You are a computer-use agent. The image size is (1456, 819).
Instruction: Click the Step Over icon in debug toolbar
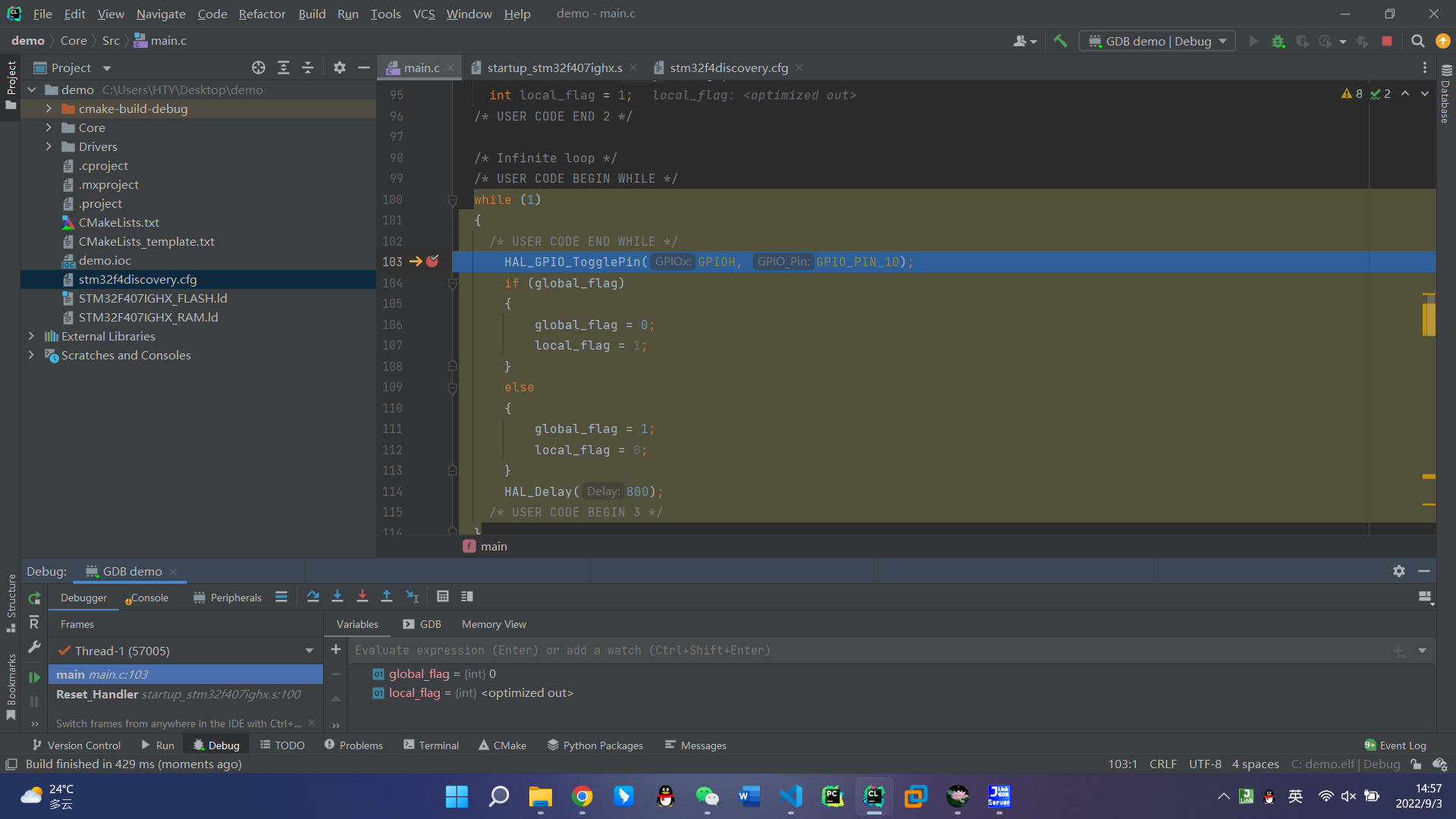coord(312,597)
